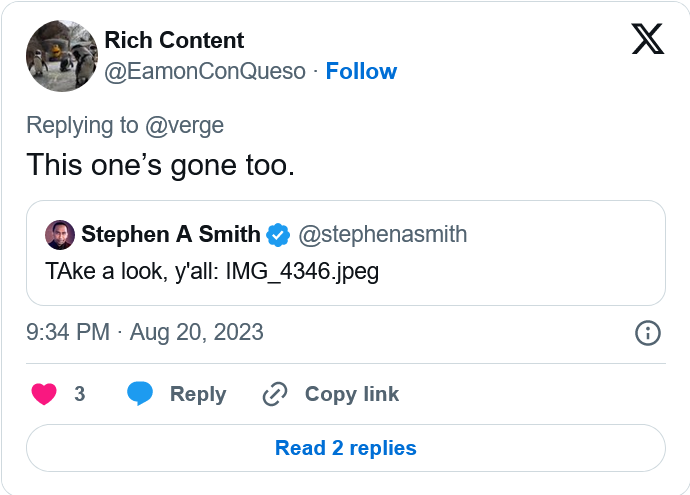Open Rich Content's penguin profile picture
The width and height of the screenshot is (690, 495).
point(60,56)
